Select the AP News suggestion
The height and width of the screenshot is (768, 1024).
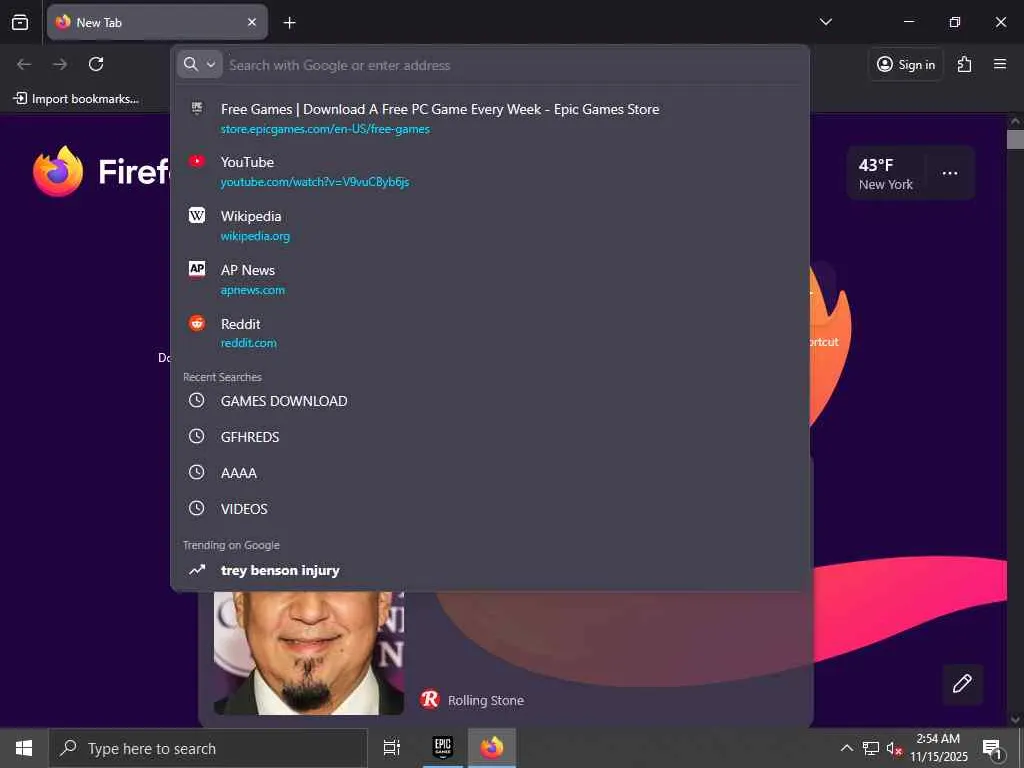click(x=490, y=280)
